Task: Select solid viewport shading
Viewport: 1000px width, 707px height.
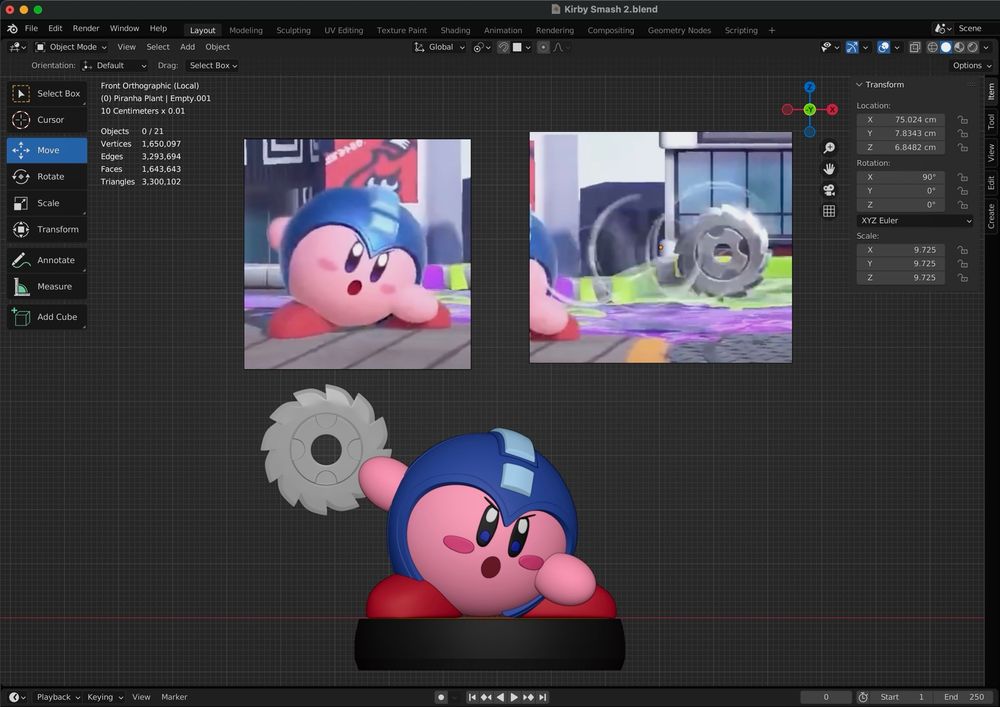Action: 946,47
